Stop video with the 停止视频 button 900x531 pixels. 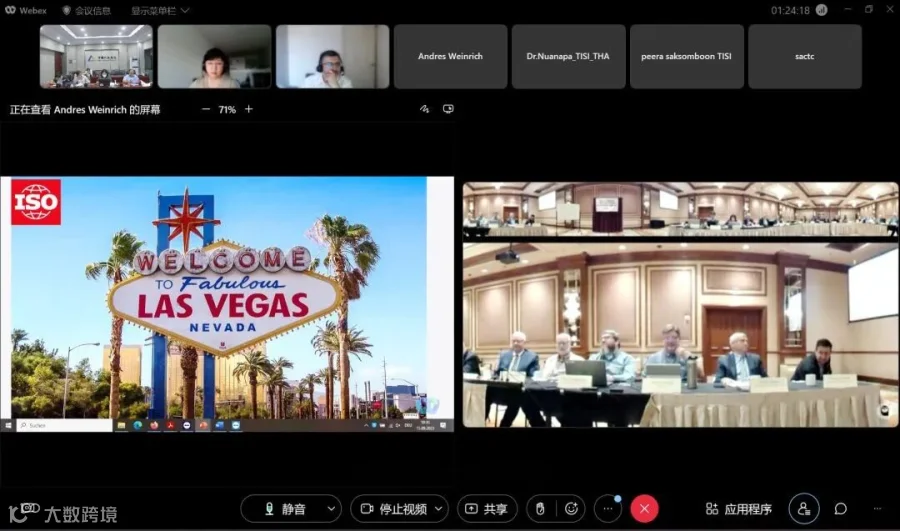394,509
